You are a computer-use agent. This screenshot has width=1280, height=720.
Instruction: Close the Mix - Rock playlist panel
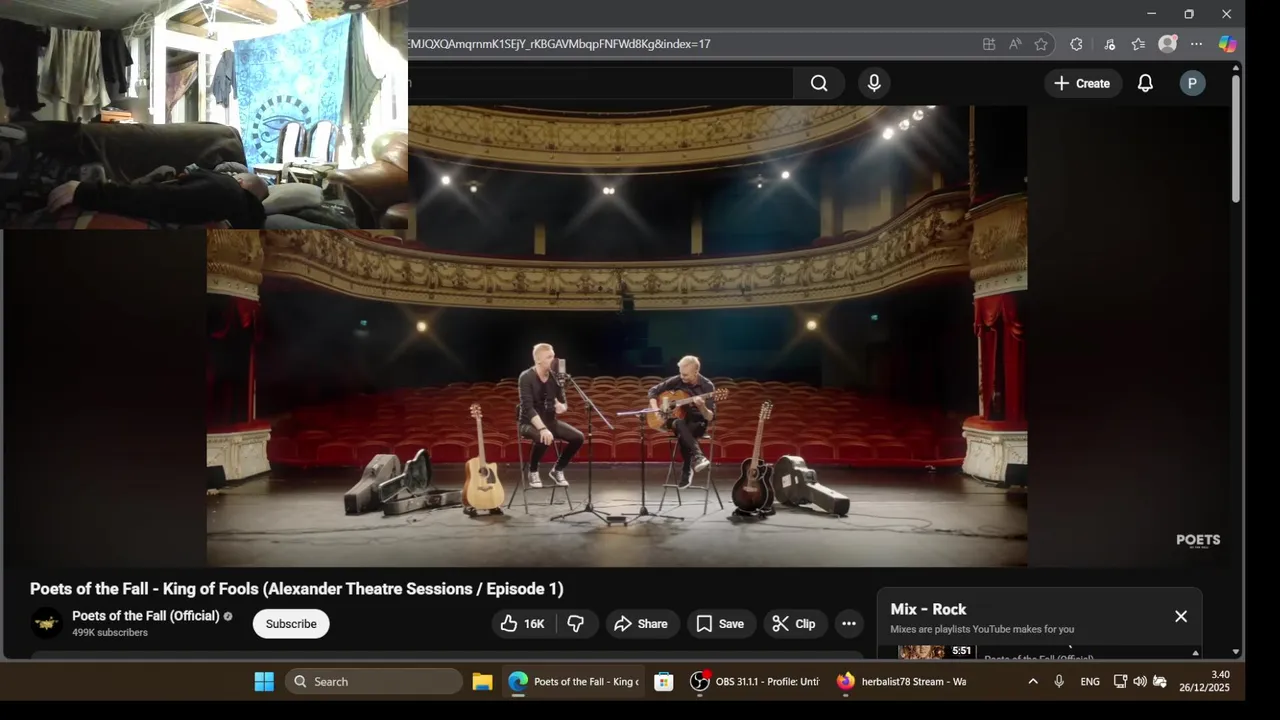click(x=1181, y=616)
